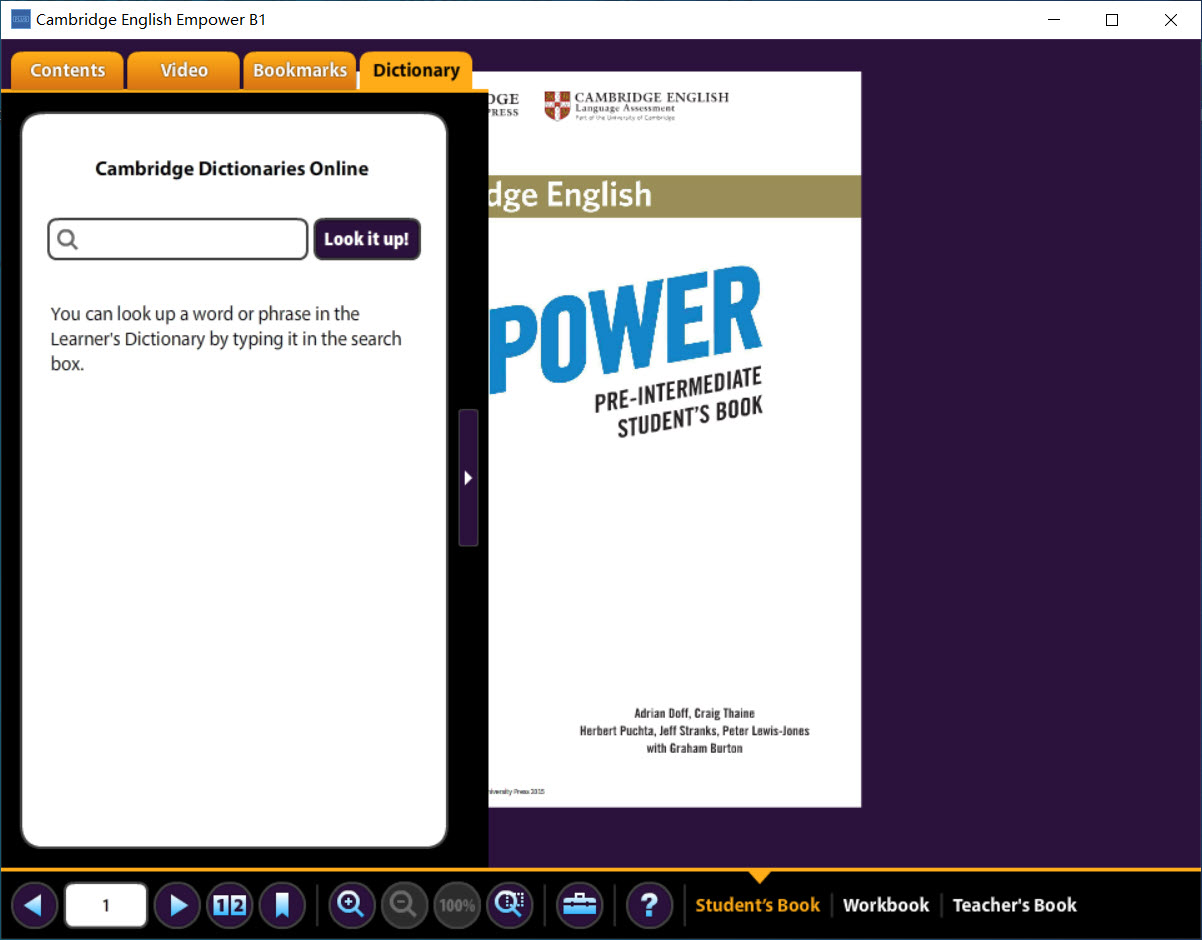Viewport: 1202px width, 940px height.
Task: Switch to the Workbook
Action: [x=886, y=905]
